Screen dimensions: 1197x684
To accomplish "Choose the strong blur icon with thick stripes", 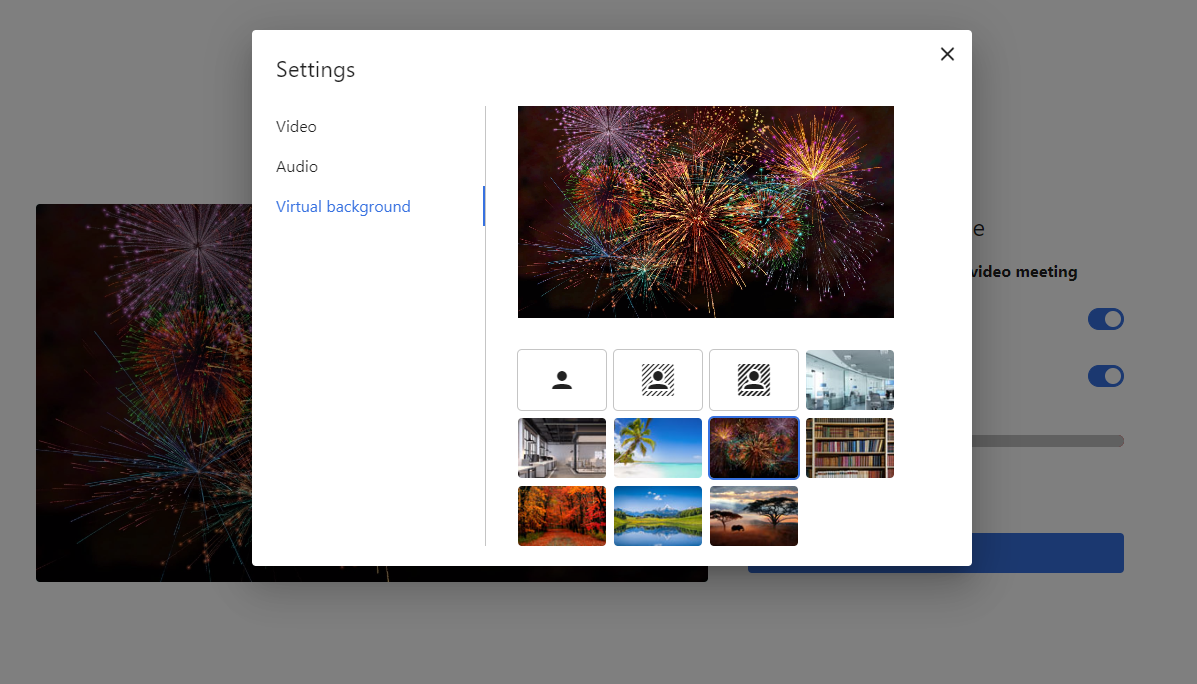I will coord(753,380).
